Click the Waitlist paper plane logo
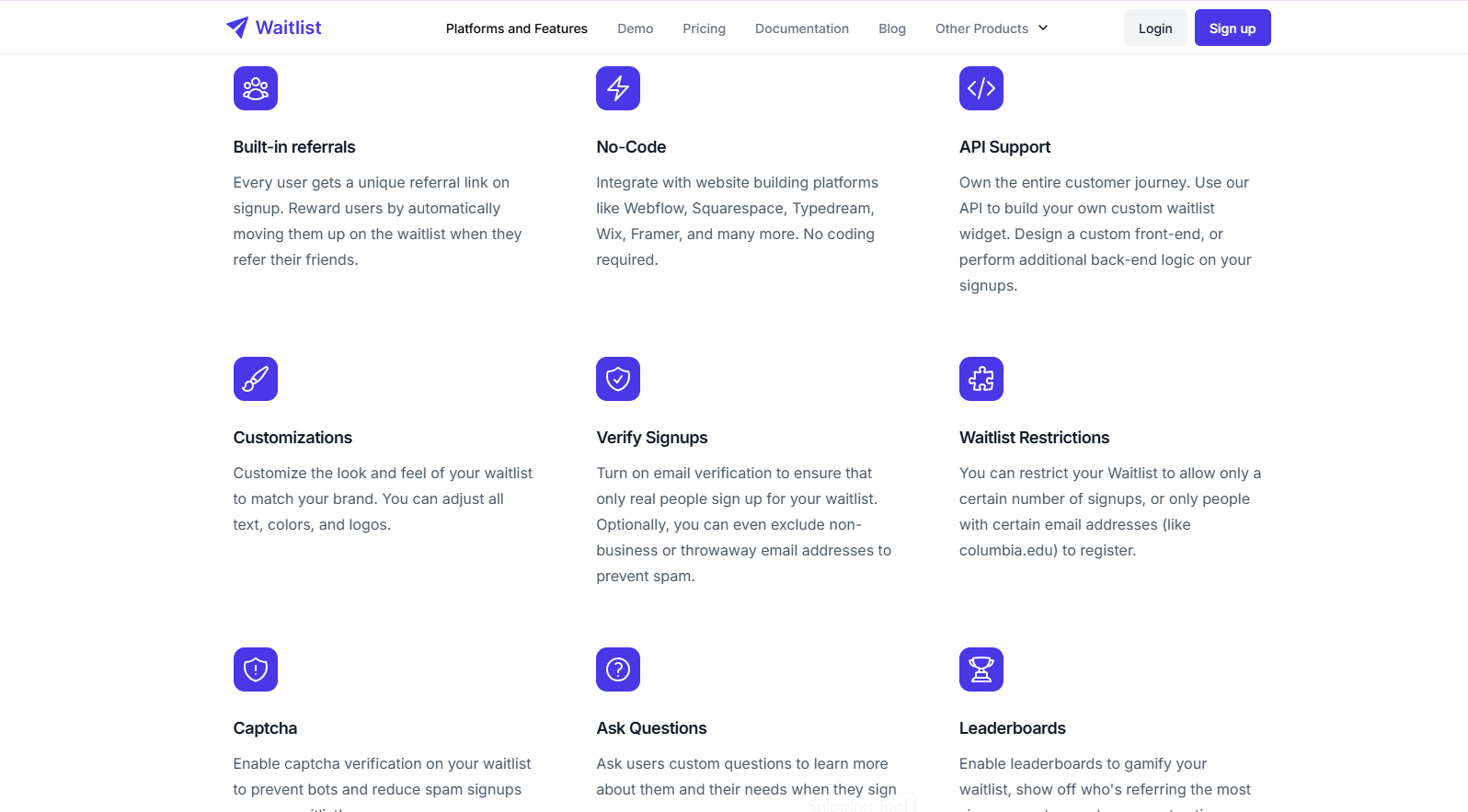Image resolution: width=1468 pixels, height=812 pixels. [237, 27]
